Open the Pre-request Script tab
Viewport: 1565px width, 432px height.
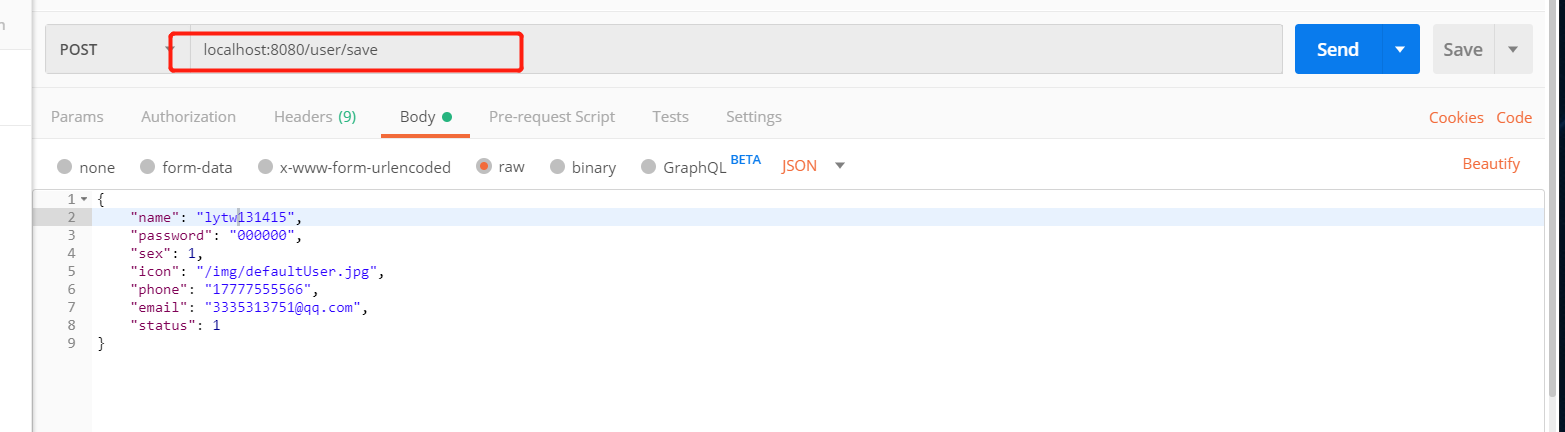pyautogui.click(x=551, y=117)
